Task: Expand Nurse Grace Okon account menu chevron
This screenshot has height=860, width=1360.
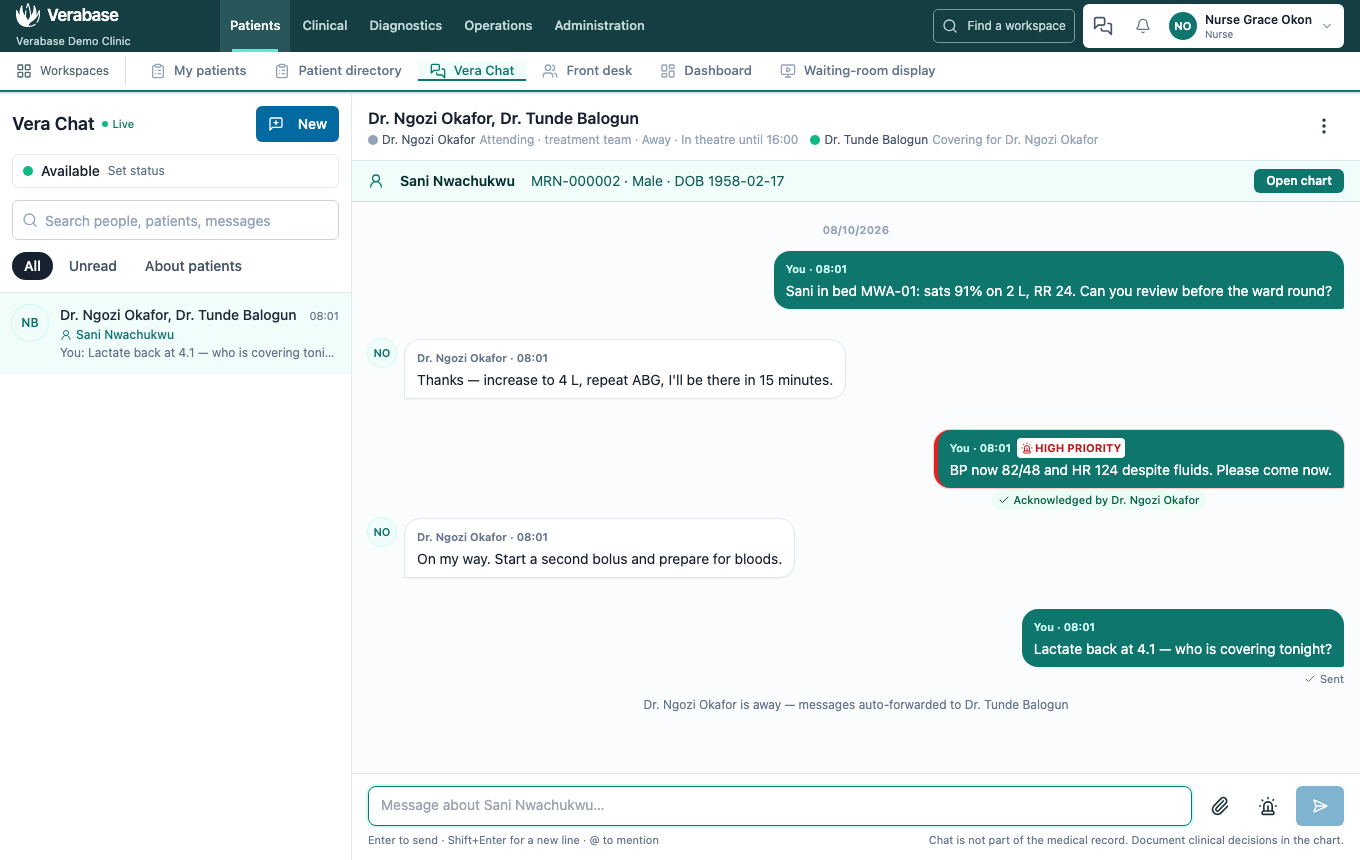Action: [x=1327, y=26]
